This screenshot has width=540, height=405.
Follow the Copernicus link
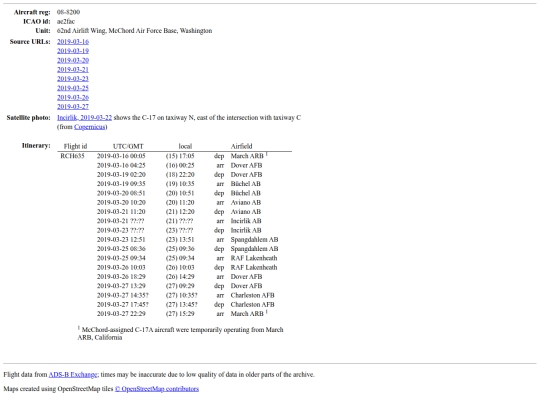[x=90, y=127]
